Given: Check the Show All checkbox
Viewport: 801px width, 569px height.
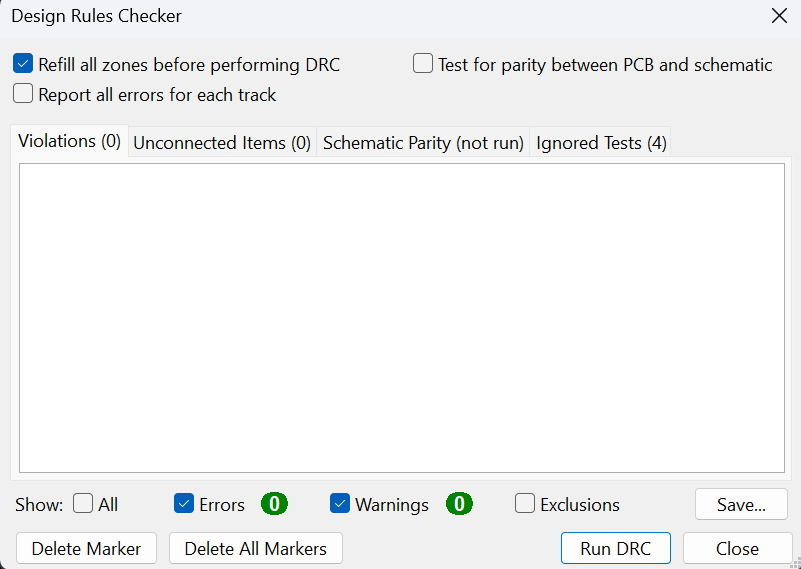Looking at the screenshot, I should click(83, 504).
